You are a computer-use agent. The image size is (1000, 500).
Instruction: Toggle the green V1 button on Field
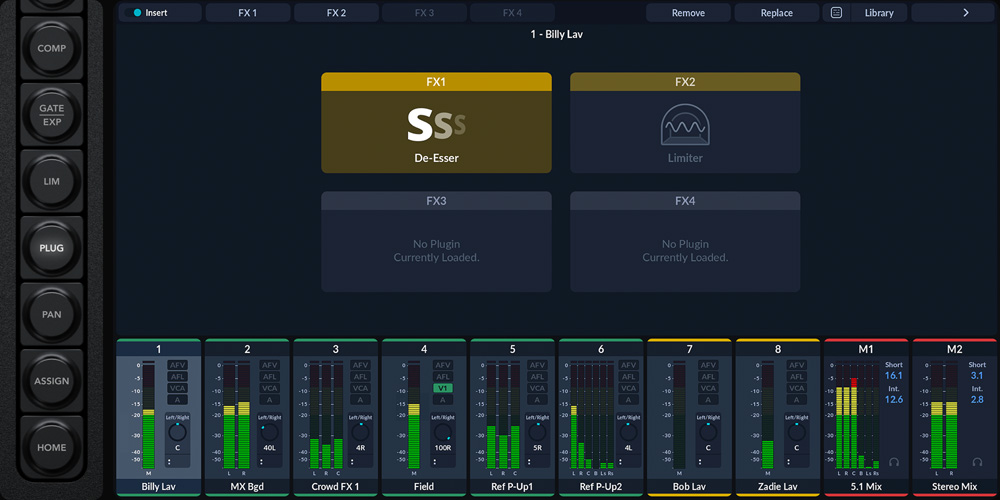[x=443, y=388]
